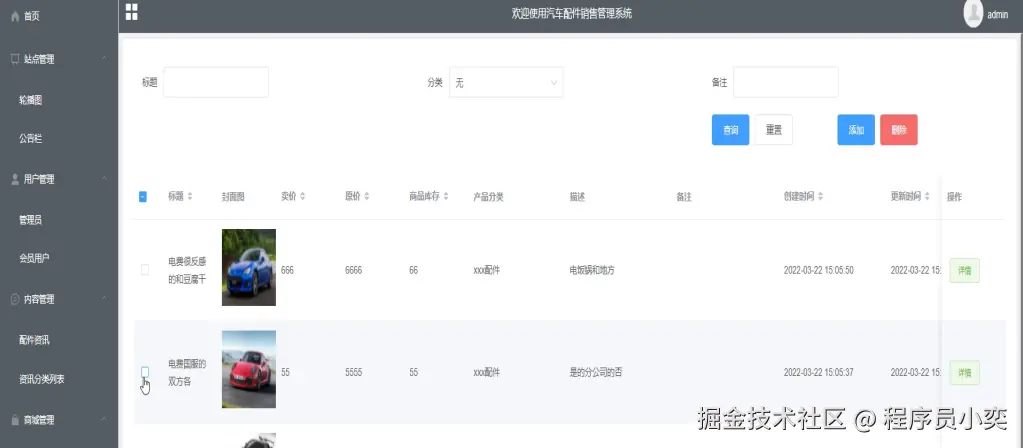Click the 用户管理 person icon
This screenshot has height=448, width=1023.
pyautogui.click(x=15, y=179)
